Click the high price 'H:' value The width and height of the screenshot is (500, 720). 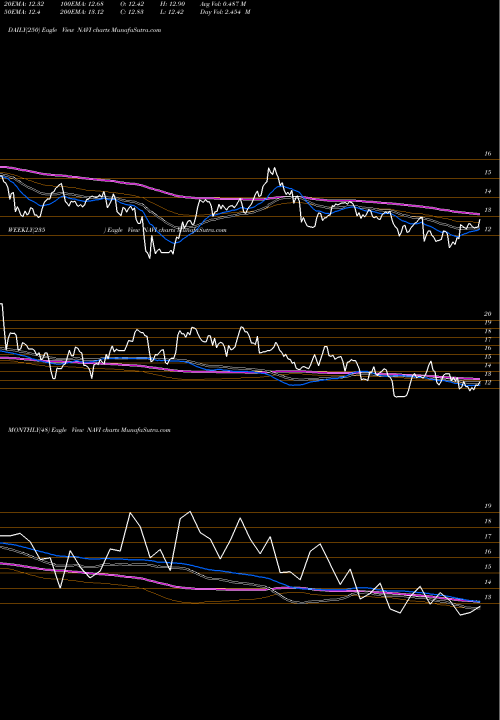coord(172,4)
